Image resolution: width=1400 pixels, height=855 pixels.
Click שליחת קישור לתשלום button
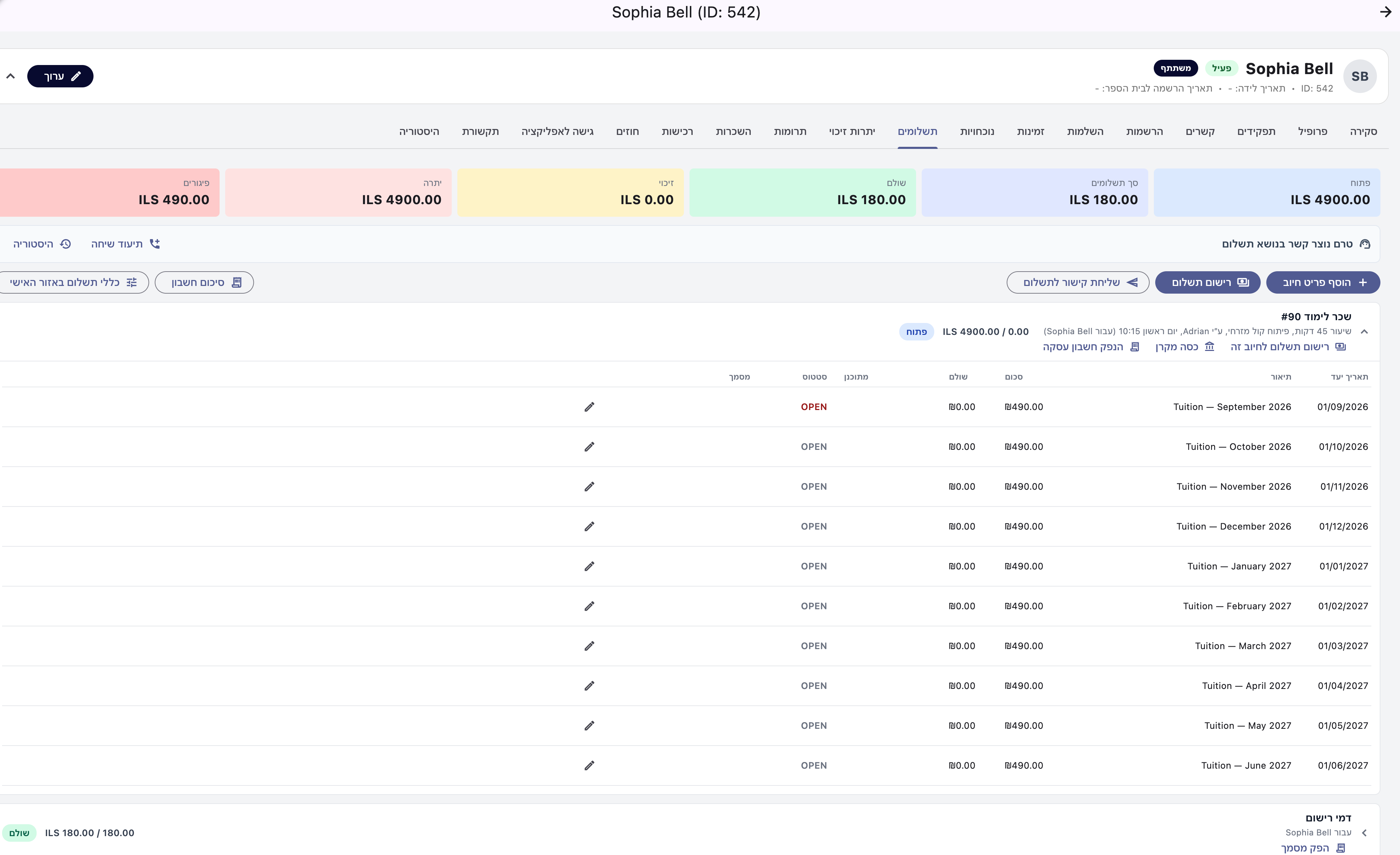pyautogui.click(x=1078, y=282)
